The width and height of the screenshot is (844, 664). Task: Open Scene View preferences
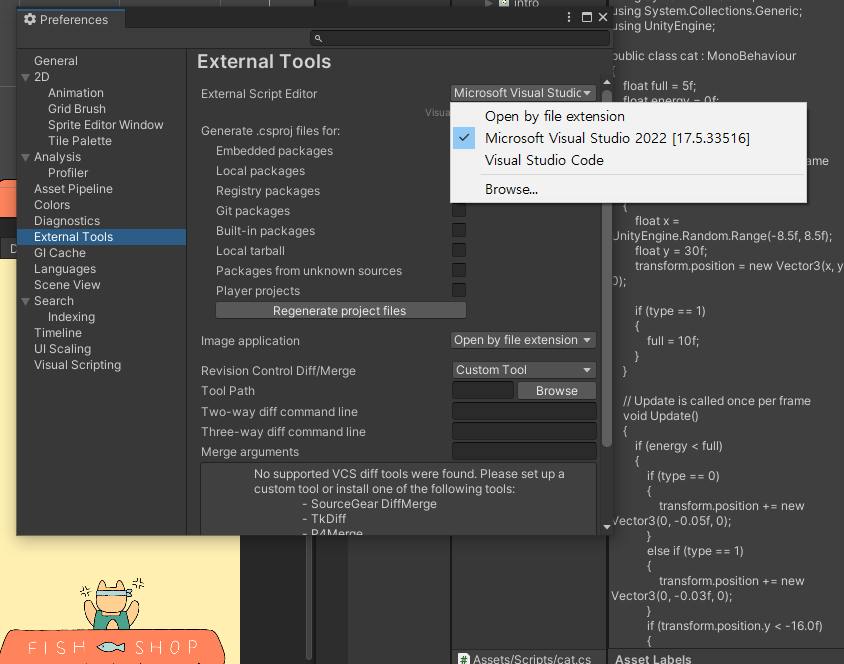click(x=67, y=285)
